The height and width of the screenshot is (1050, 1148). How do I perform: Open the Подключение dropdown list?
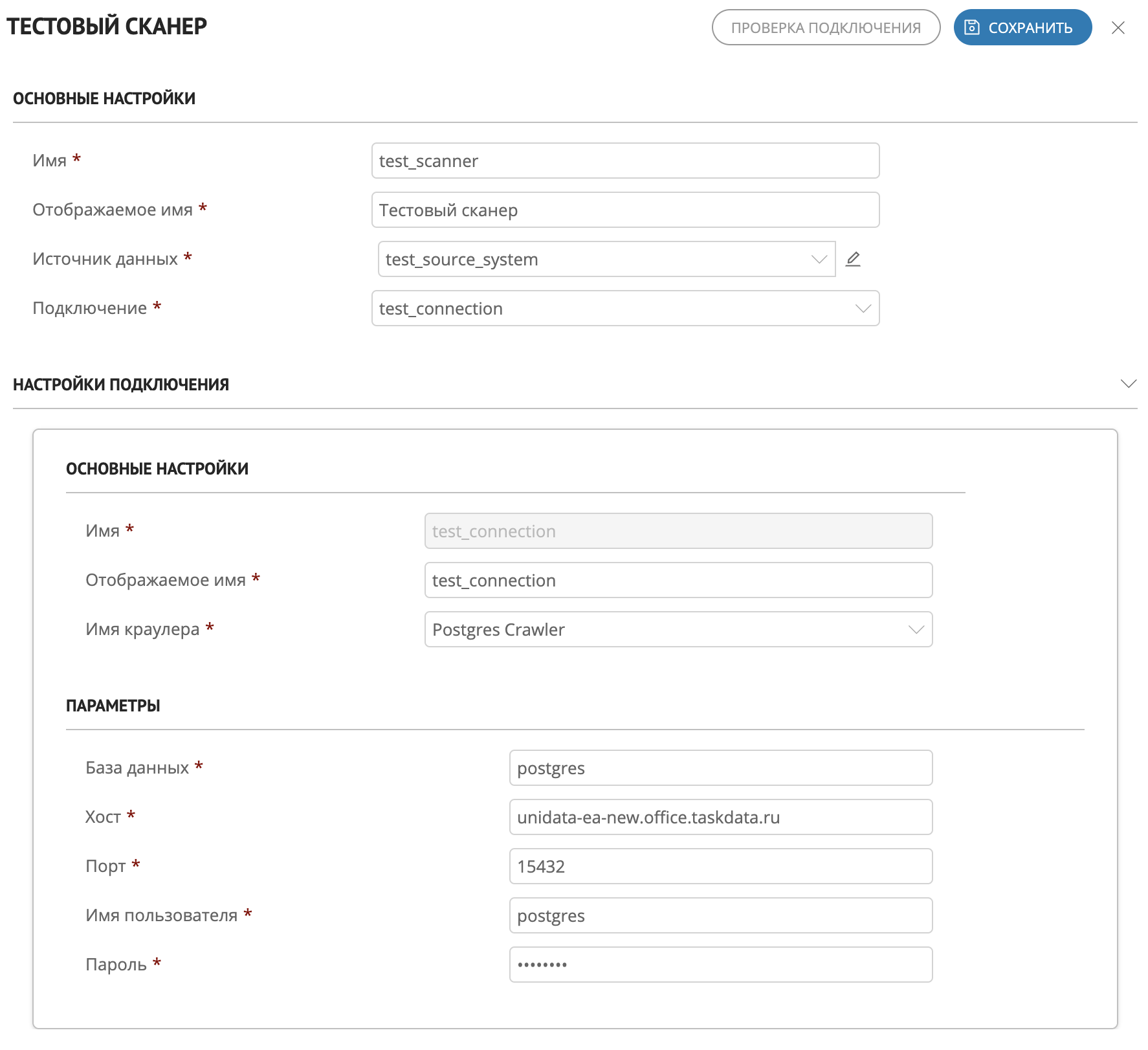[x=624, y=308]
